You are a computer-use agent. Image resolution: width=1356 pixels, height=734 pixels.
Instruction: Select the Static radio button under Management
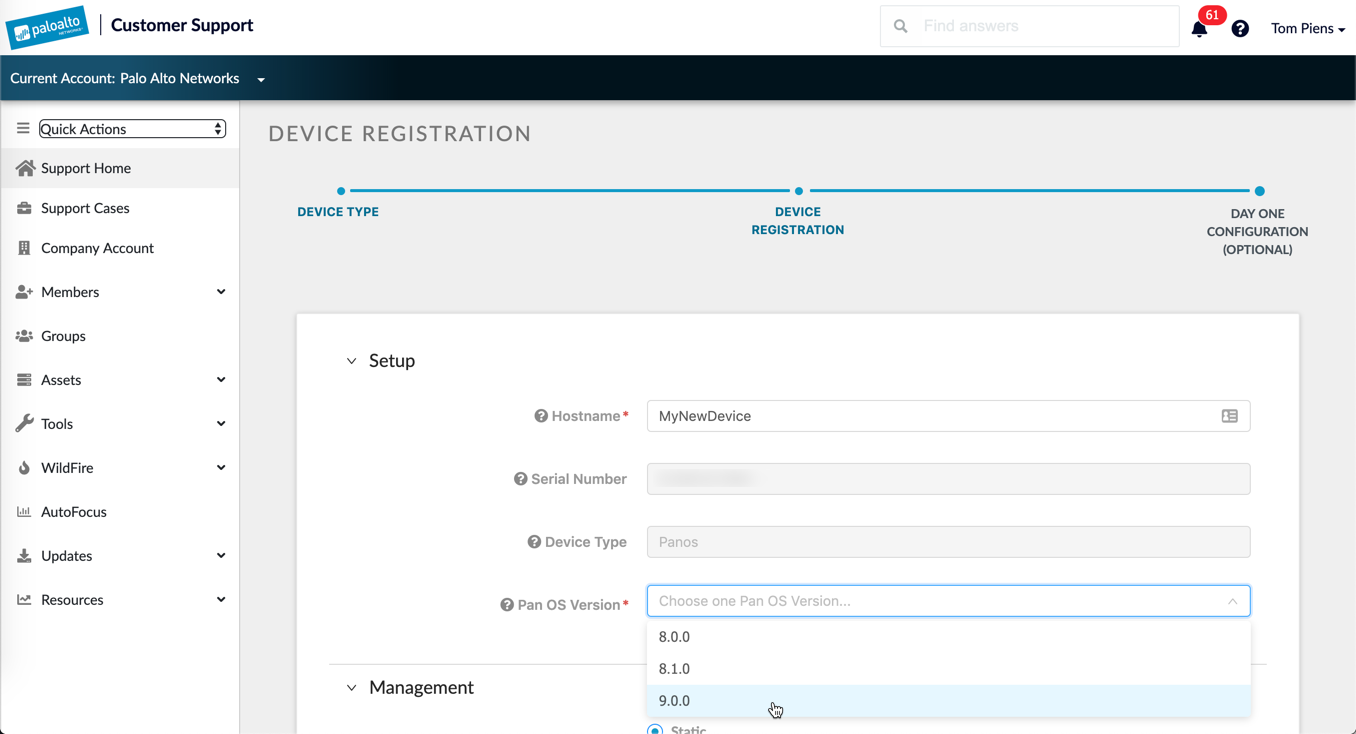656,729
